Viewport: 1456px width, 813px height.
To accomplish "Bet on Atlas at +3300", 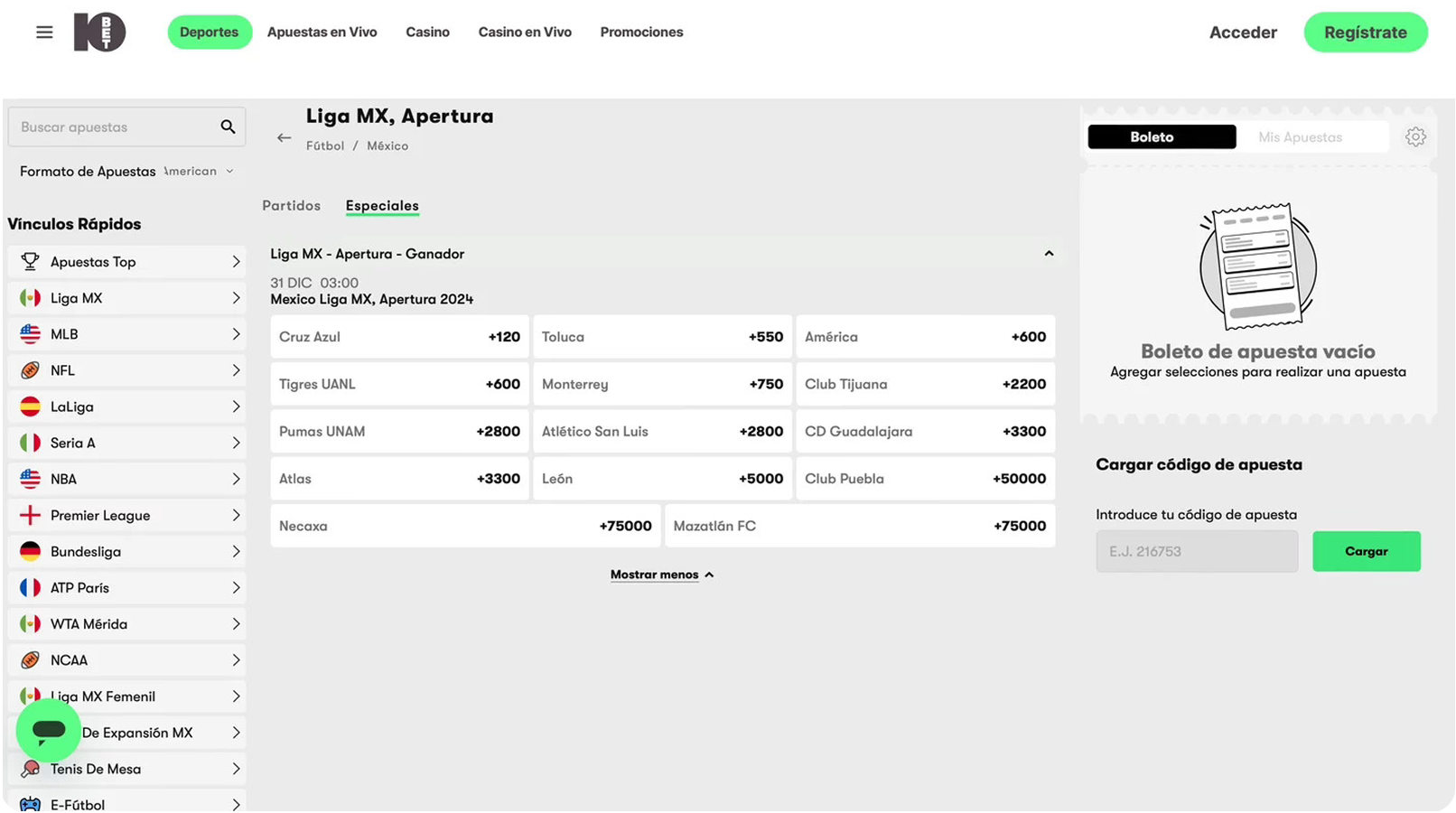I will (x=399, y=479).
